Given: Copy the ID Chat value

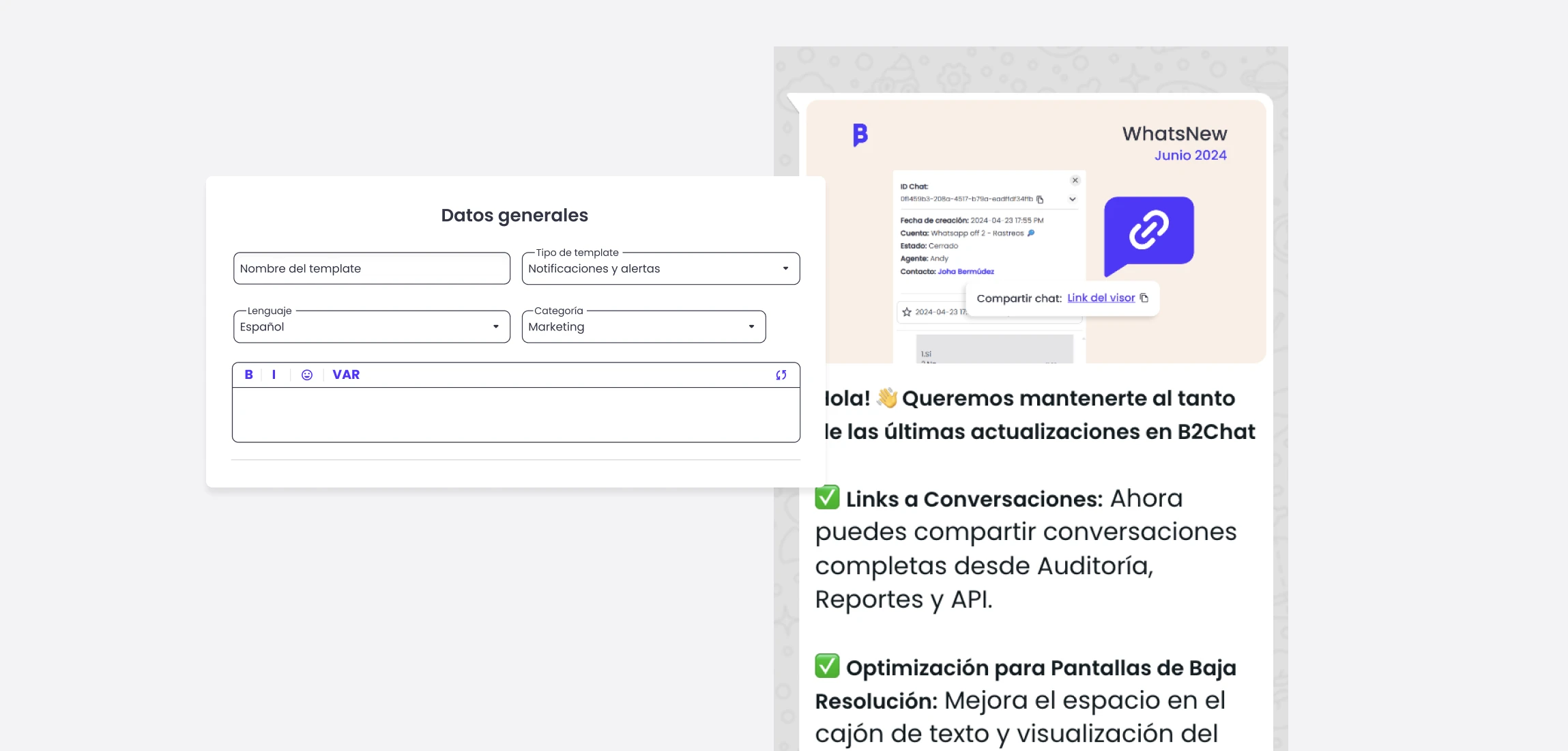Looking at the screenshot, I should click(x=1040, y=199).
